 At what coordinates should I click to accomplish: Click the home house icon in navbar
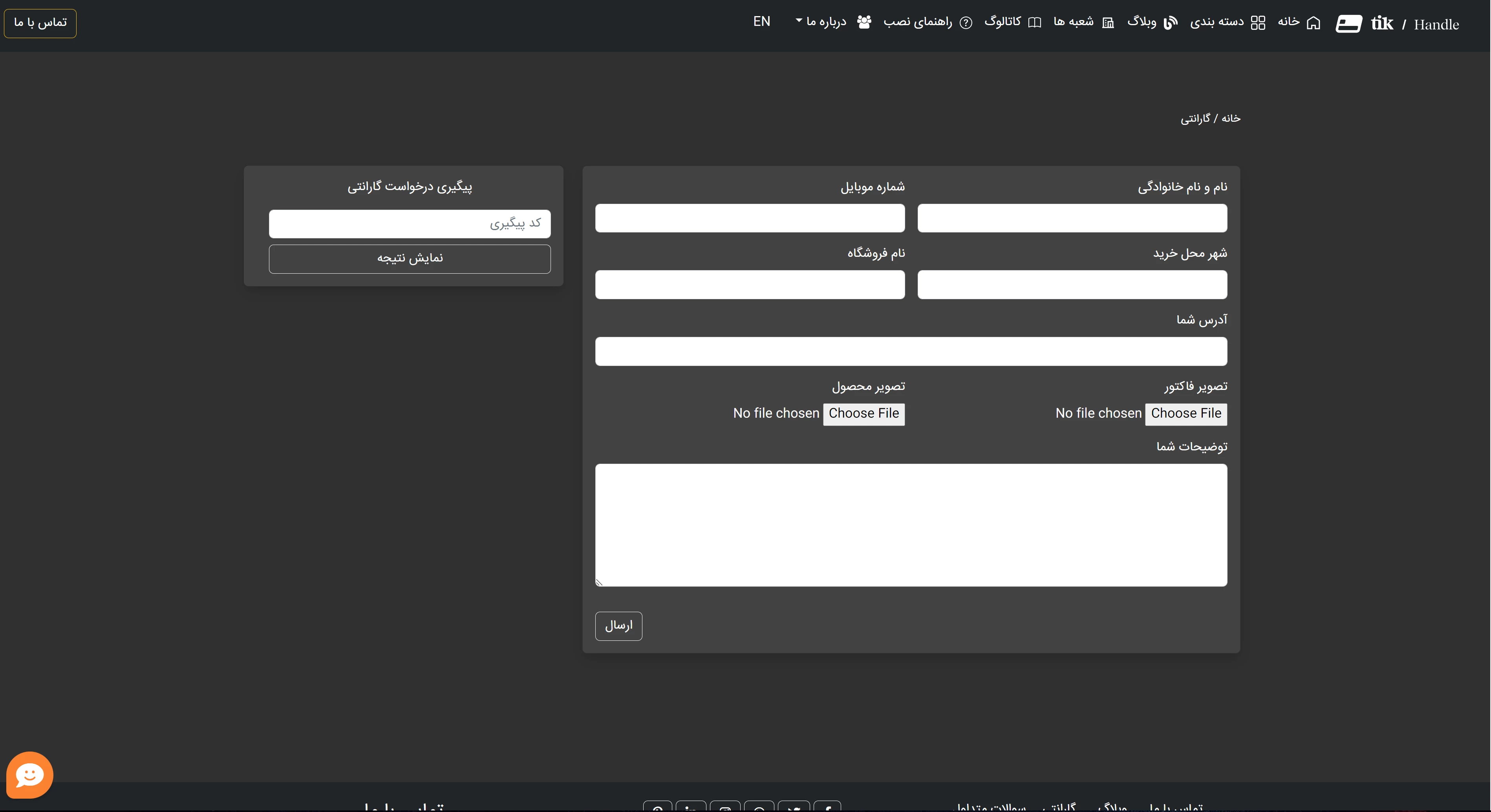[1313, 22]
